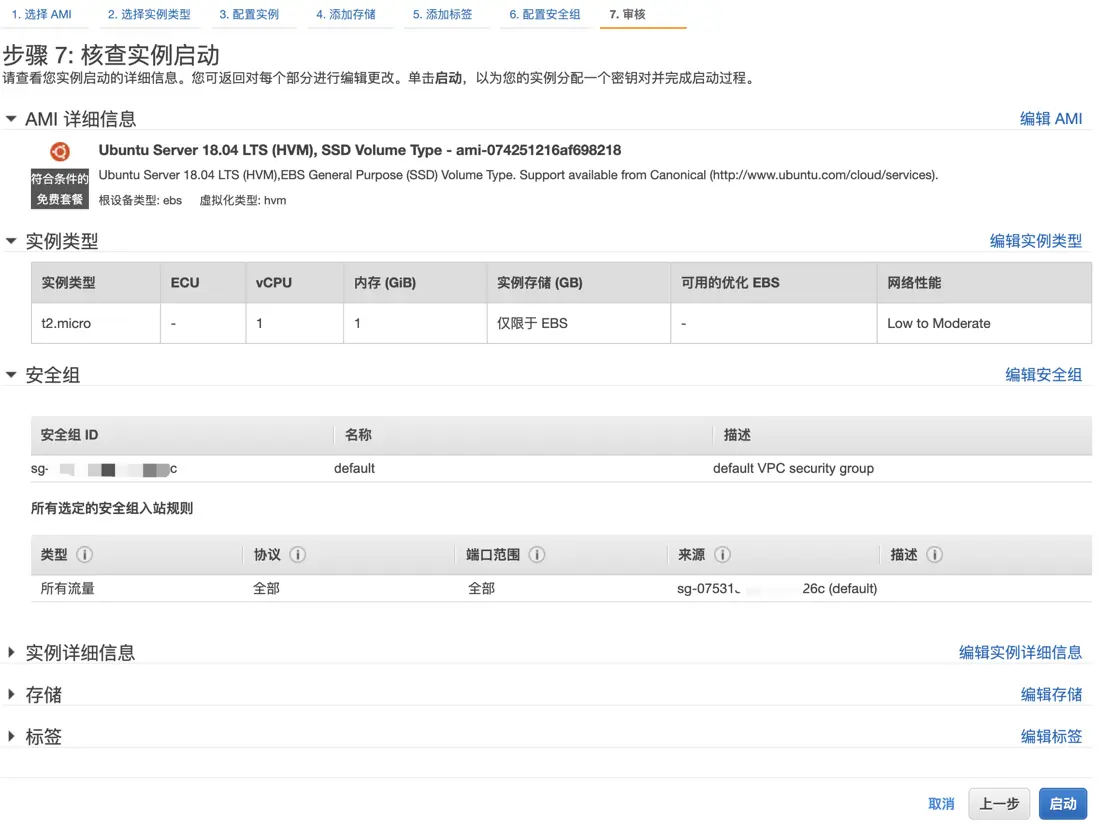
Task: Collapse the 实例类型 section
Action: pos(11,241)
